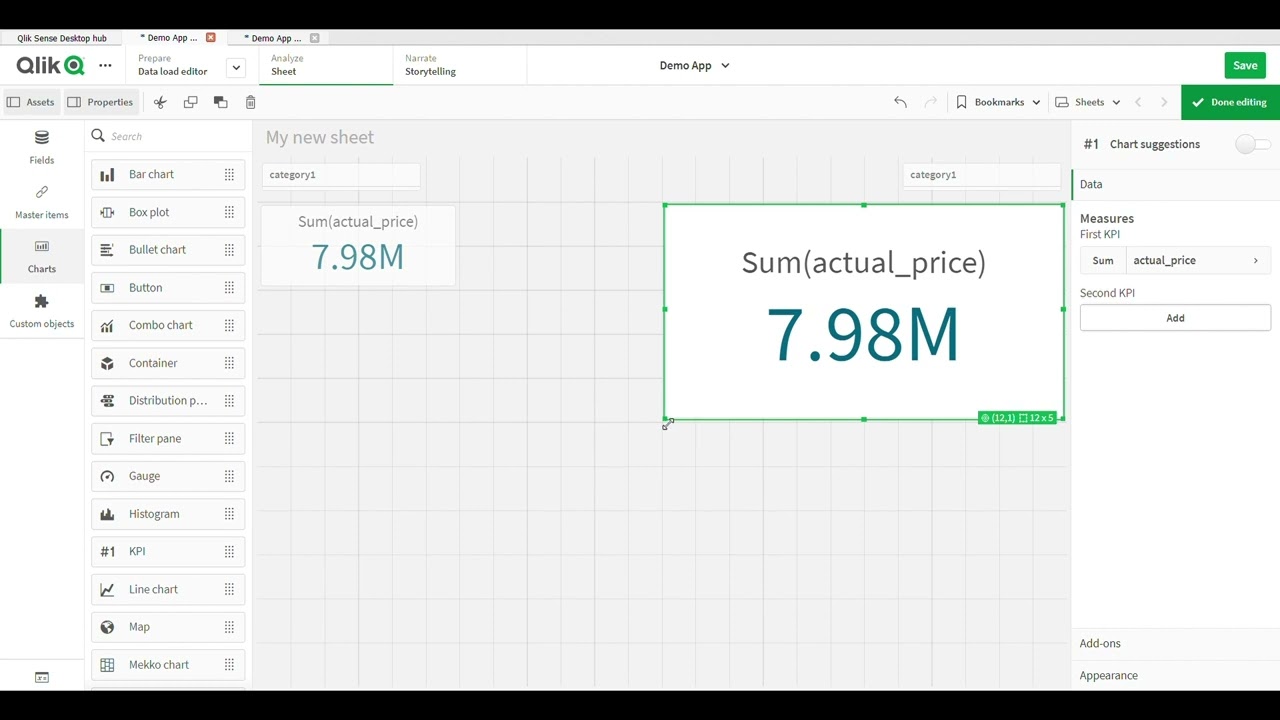Add a Second KPI measure
This screenshot has height=720, width=1280.
pos(1175,318)
